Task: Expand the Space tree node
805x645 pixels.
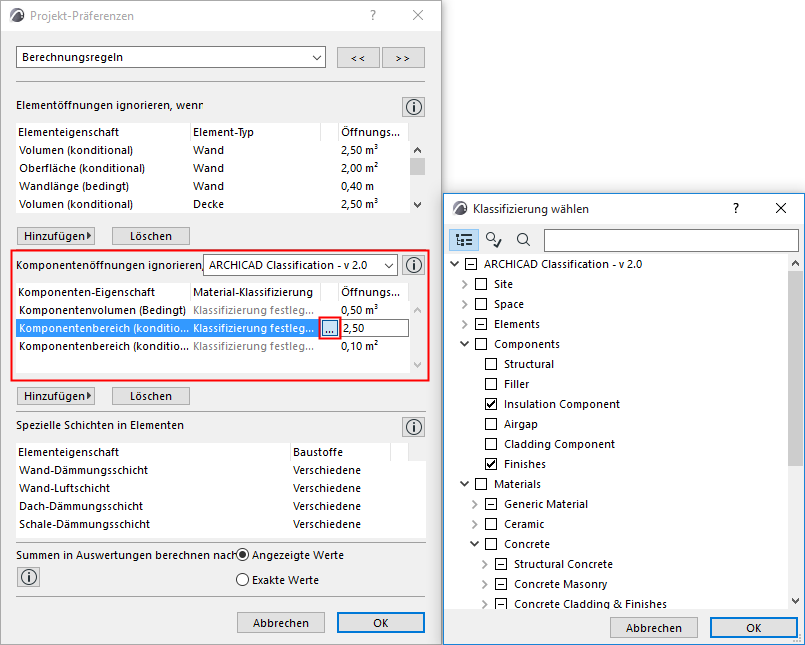Action: click(465, 304)
